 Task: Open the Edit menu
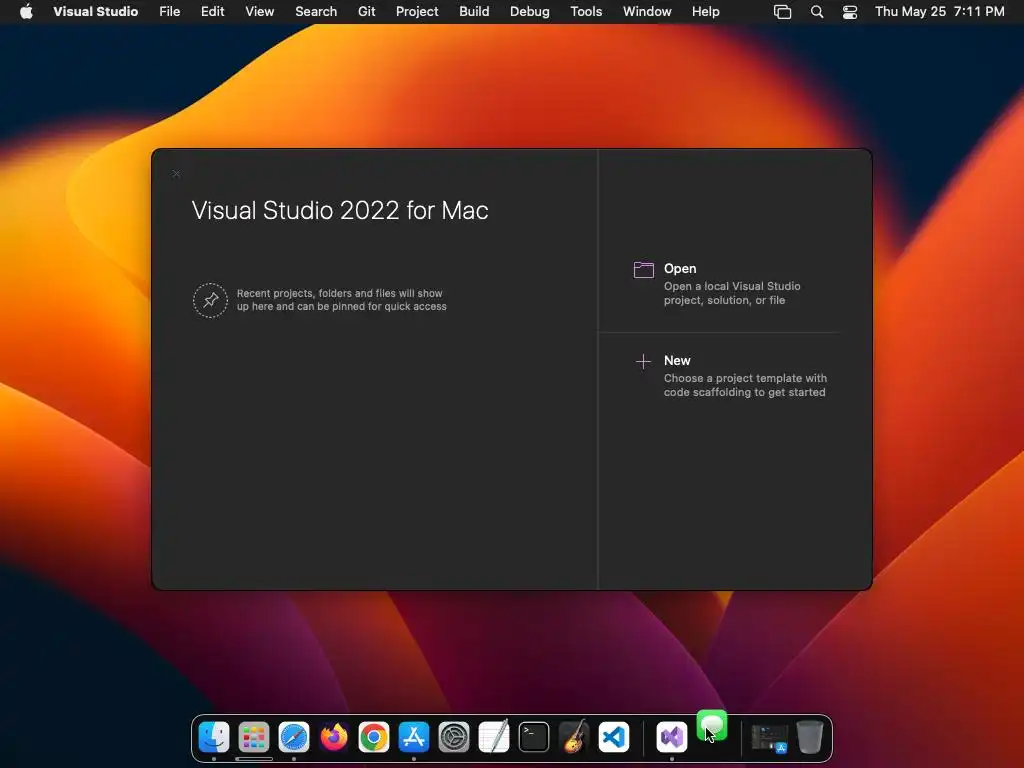click(x=212, y=11)
